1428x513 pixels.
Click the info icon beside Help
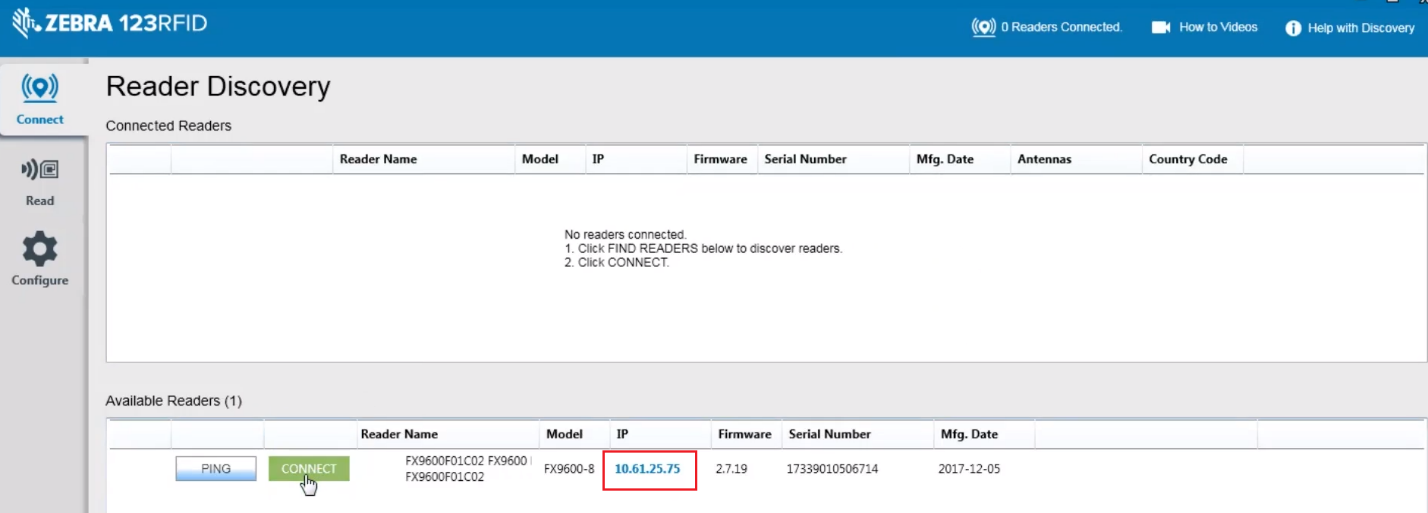click(x=1293, y=28)
